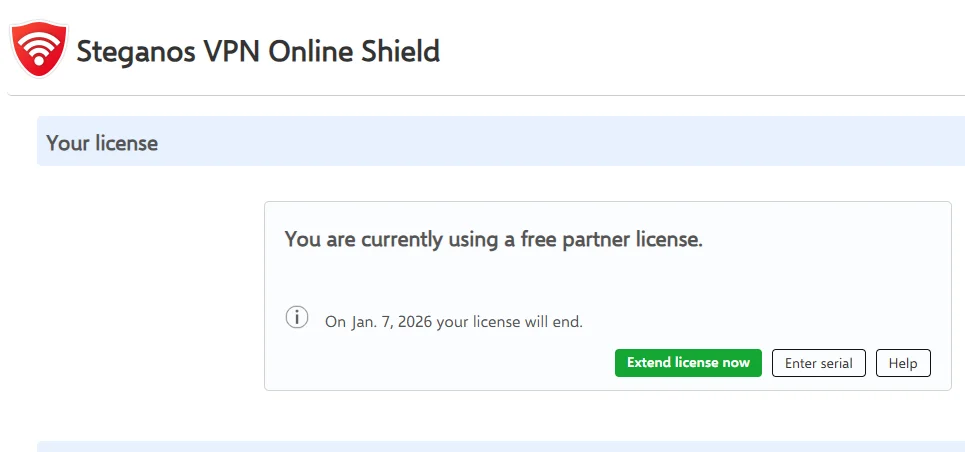The height and width of the screenshot is (452, 965).
Task: Click the license end date sentence
Action: (x=454, y=321)
